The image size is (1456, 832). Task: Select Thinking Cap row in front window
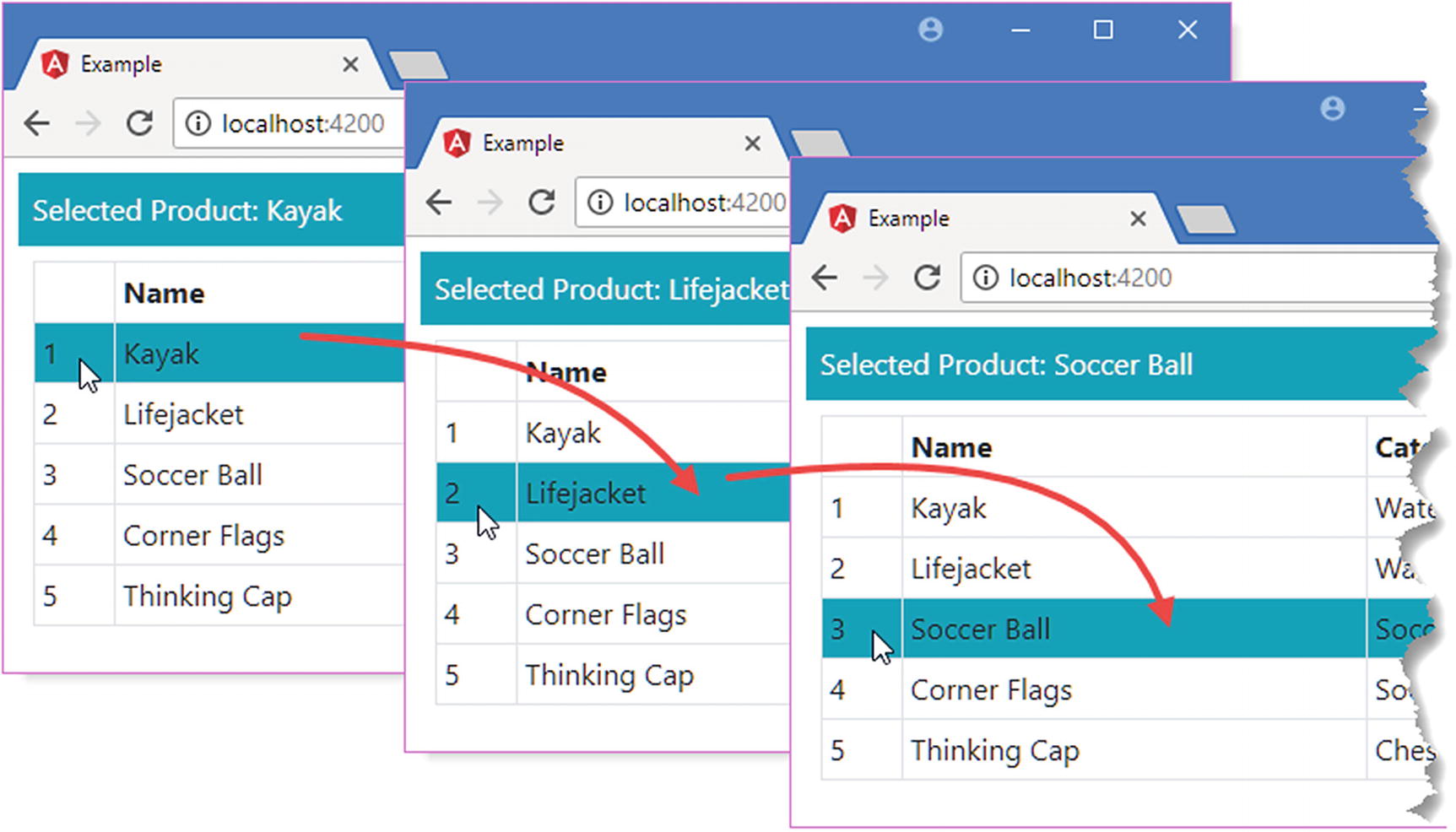(994, 750)
